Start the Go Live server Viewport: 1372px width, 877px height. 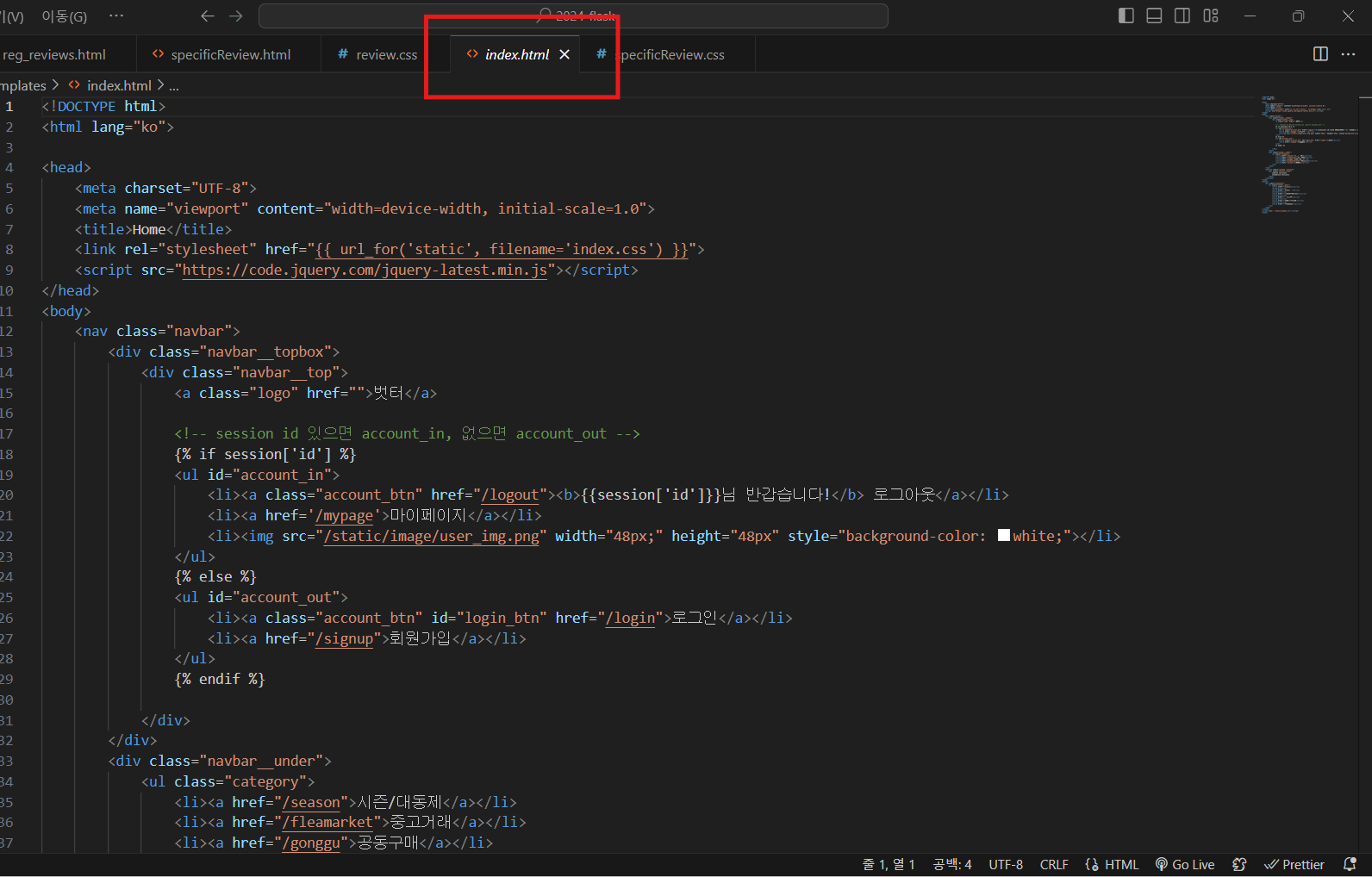point(1185,864)
